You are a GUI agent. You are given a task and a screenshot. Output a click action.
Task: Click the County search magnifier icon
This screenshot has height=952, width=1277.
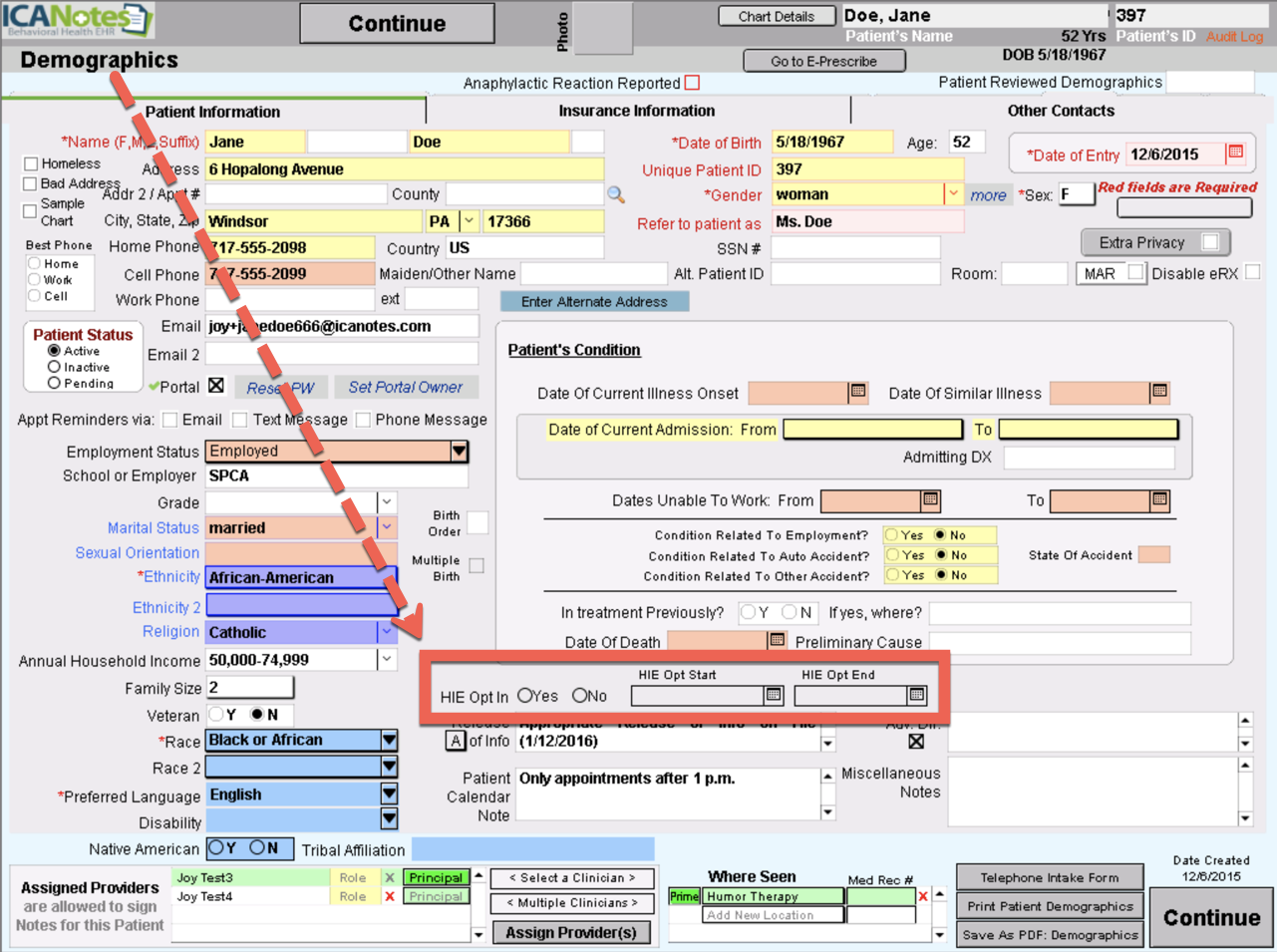pos(616,195)
